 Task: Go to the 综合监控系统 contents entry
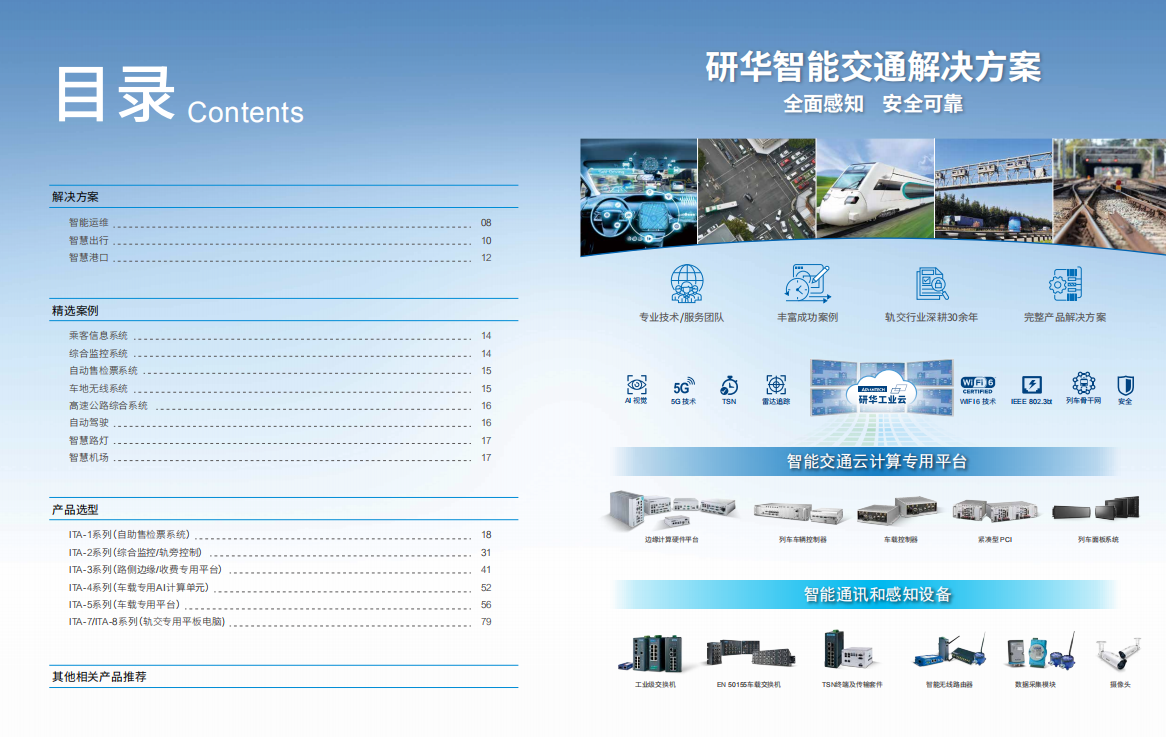280,353
